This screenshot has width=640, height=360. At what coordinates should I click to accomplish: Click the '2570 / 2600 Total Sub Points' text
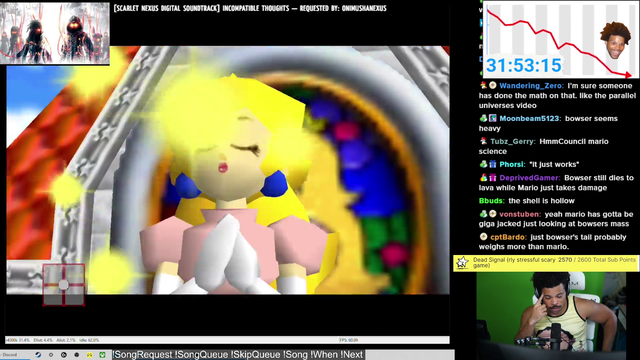[597, 260]
